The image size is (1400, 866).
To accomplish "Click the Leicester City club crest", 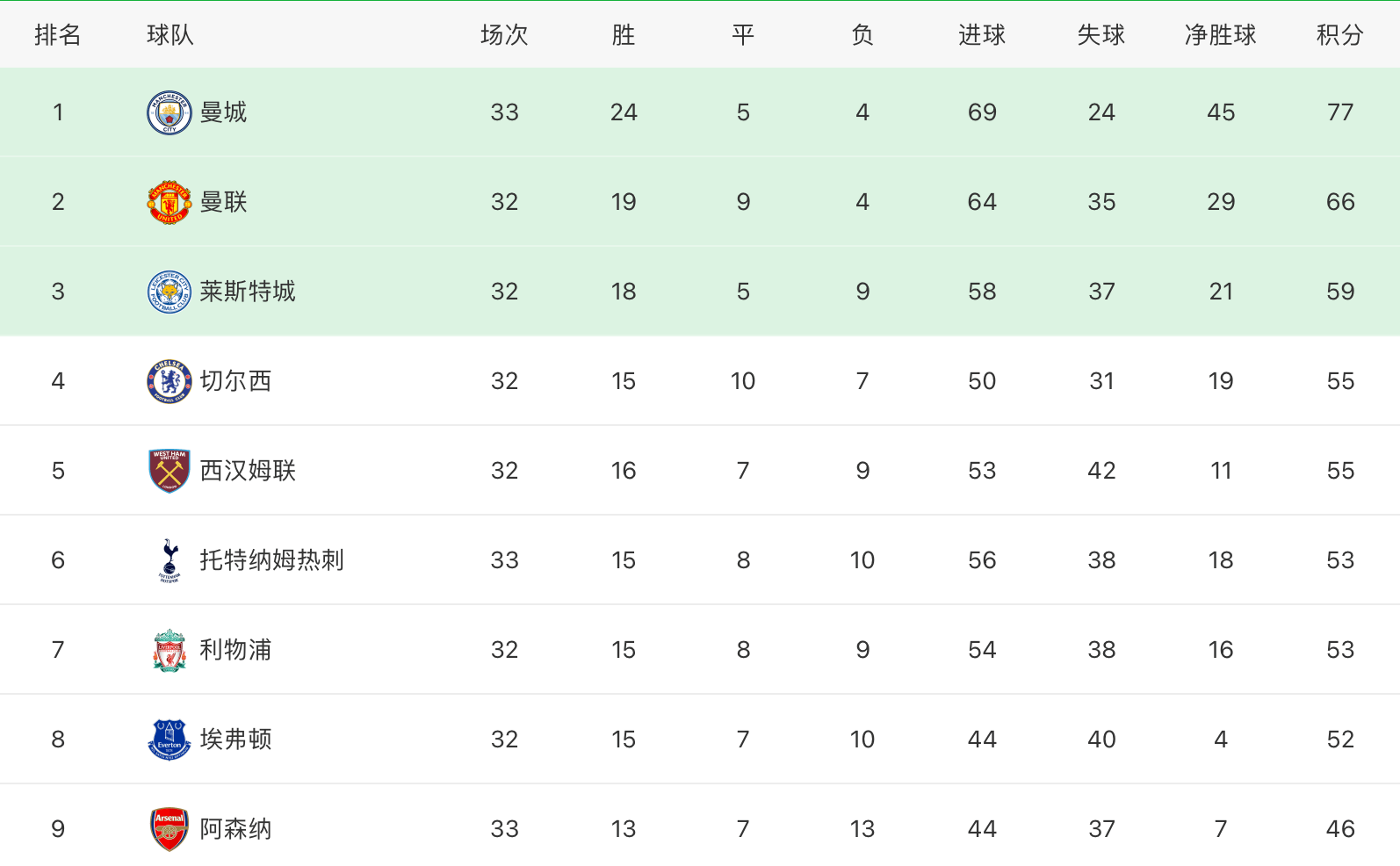I will coord(169,292).
